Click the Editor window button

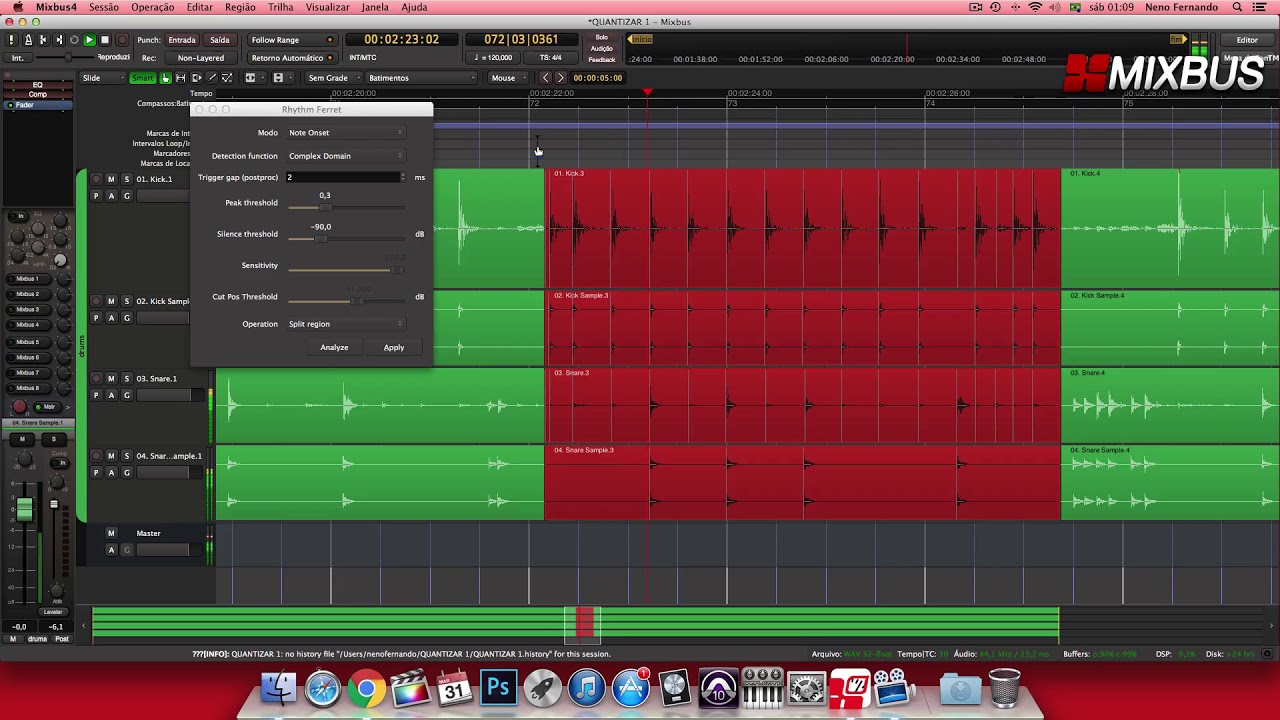pyautogui.click(x=1247, y=40)
